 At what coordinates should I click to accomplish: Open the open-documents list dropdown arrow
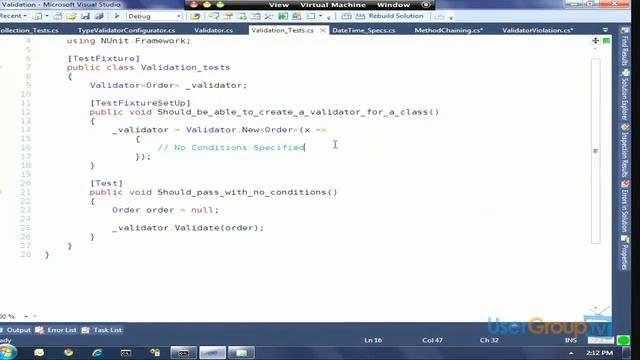[x=605, y=30]
